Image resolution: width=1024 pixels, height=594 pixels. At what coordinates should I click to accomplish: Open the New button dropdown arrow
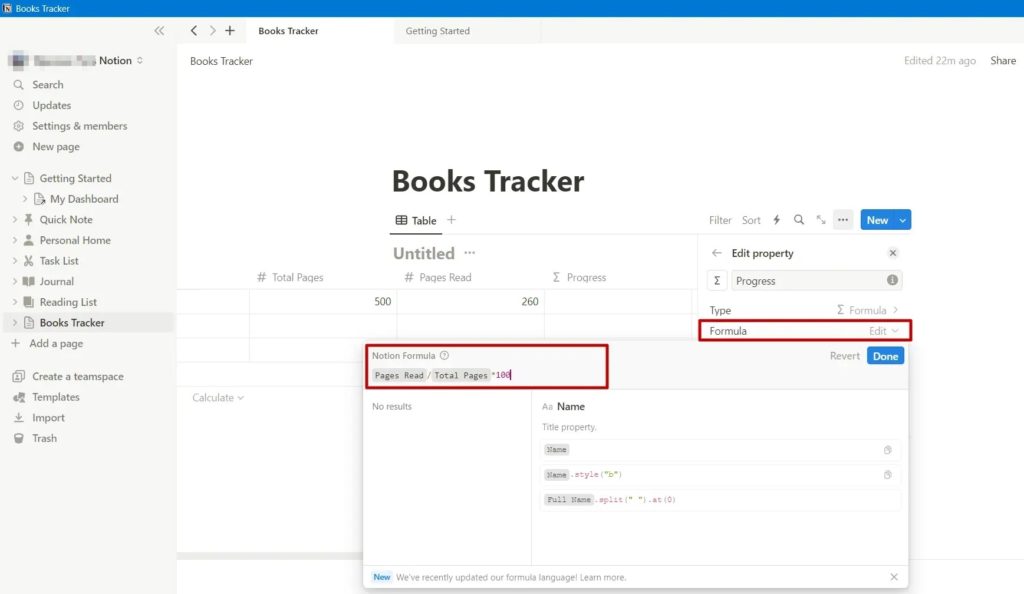(x=903, y=220)
